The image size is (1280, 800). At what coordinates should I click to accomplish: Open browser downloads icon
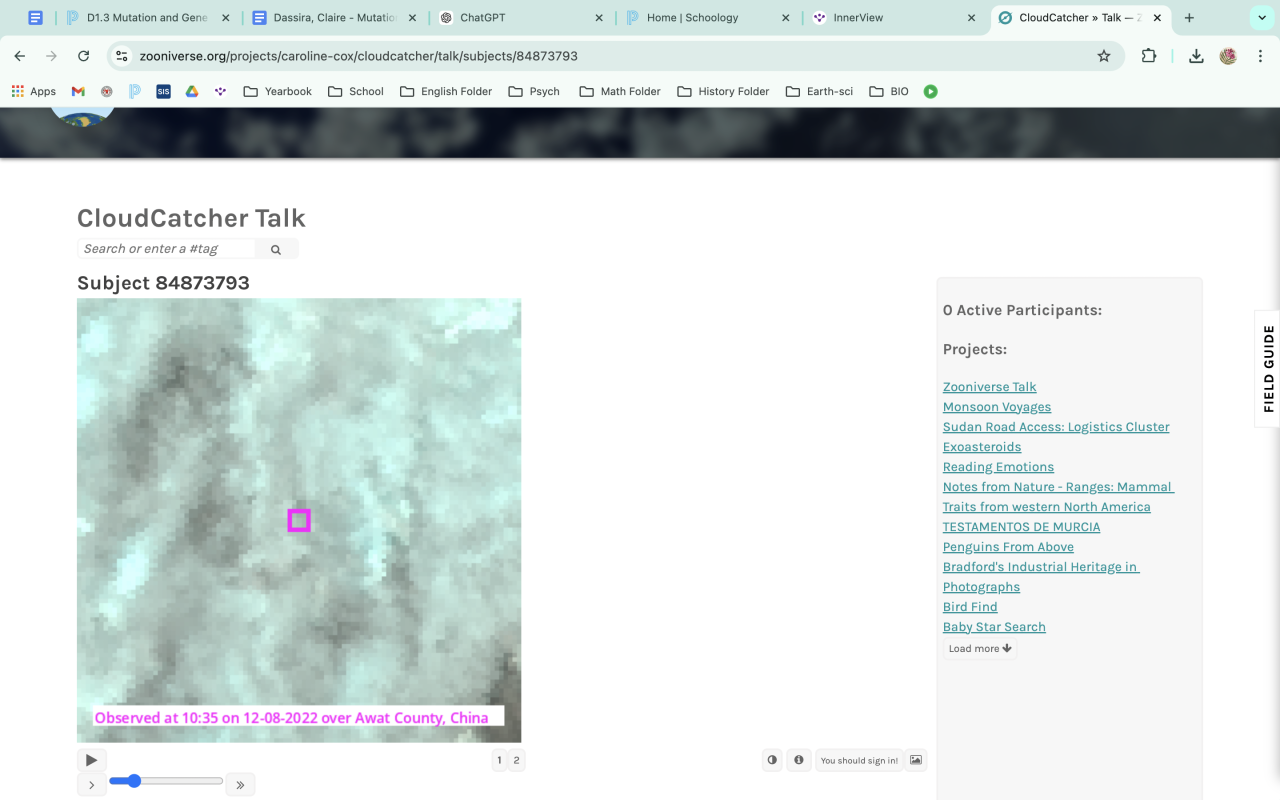pos(1196,56)
